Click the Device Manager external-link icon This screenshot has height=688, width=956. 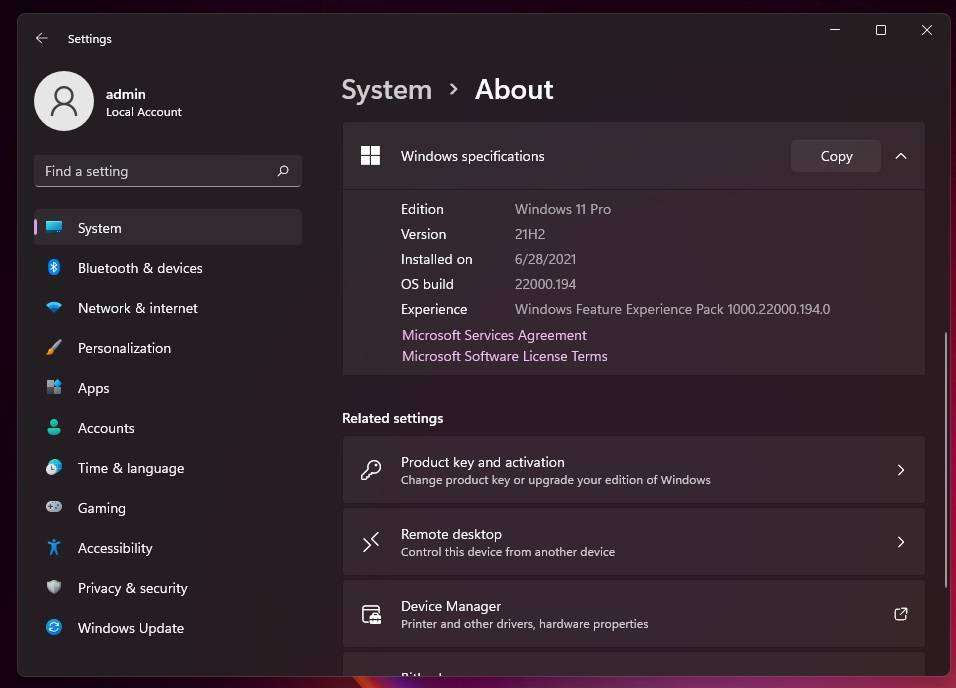(x=900, y=614)
